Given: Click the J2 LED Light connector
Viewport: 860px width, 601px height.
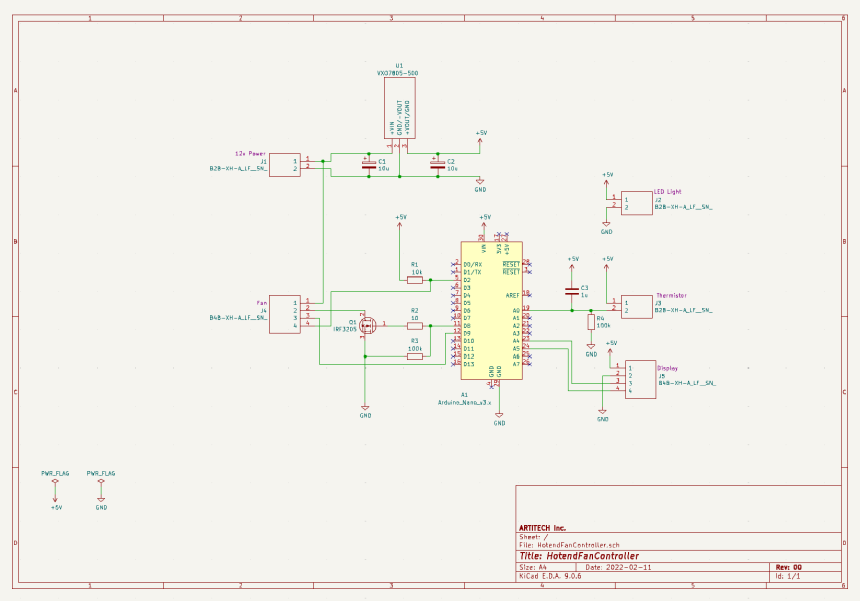Looking at the screenshot, I should point(635,203).
